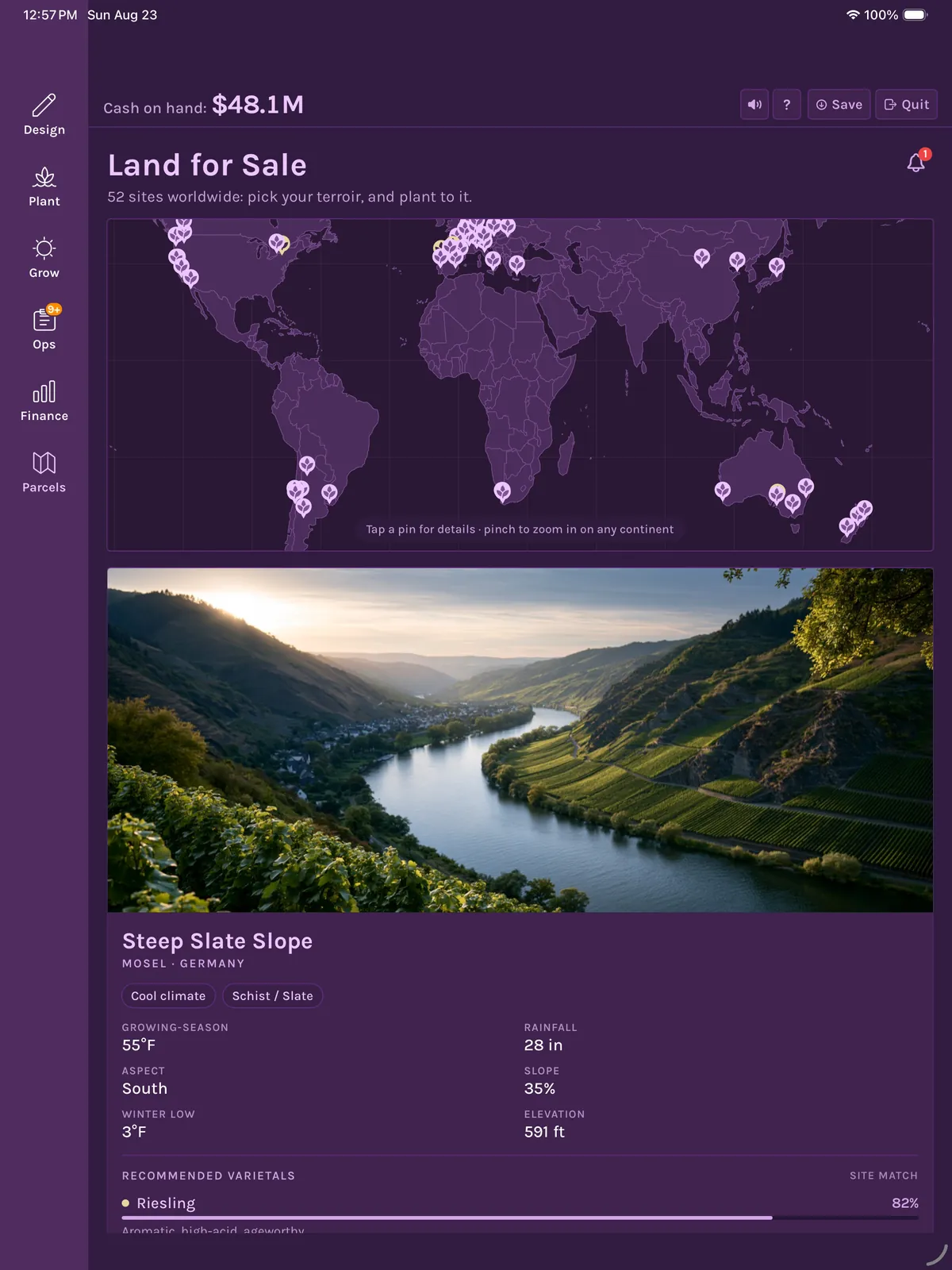
Task: Select the Japan site pin
Action: coord(777,267)
